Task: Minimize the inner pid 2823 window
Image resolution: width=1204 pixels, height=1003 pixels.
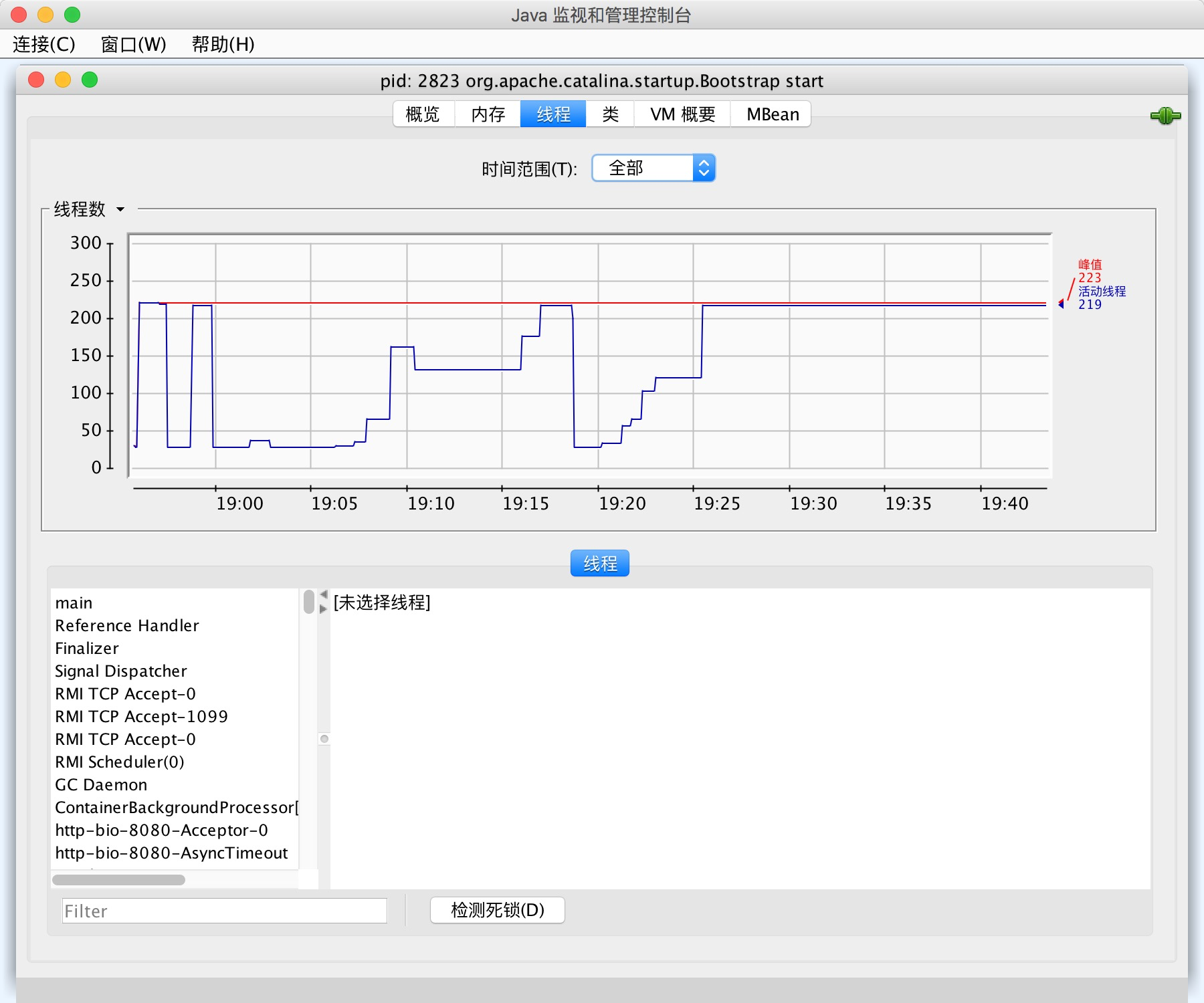Action: [x=63, y=80]
